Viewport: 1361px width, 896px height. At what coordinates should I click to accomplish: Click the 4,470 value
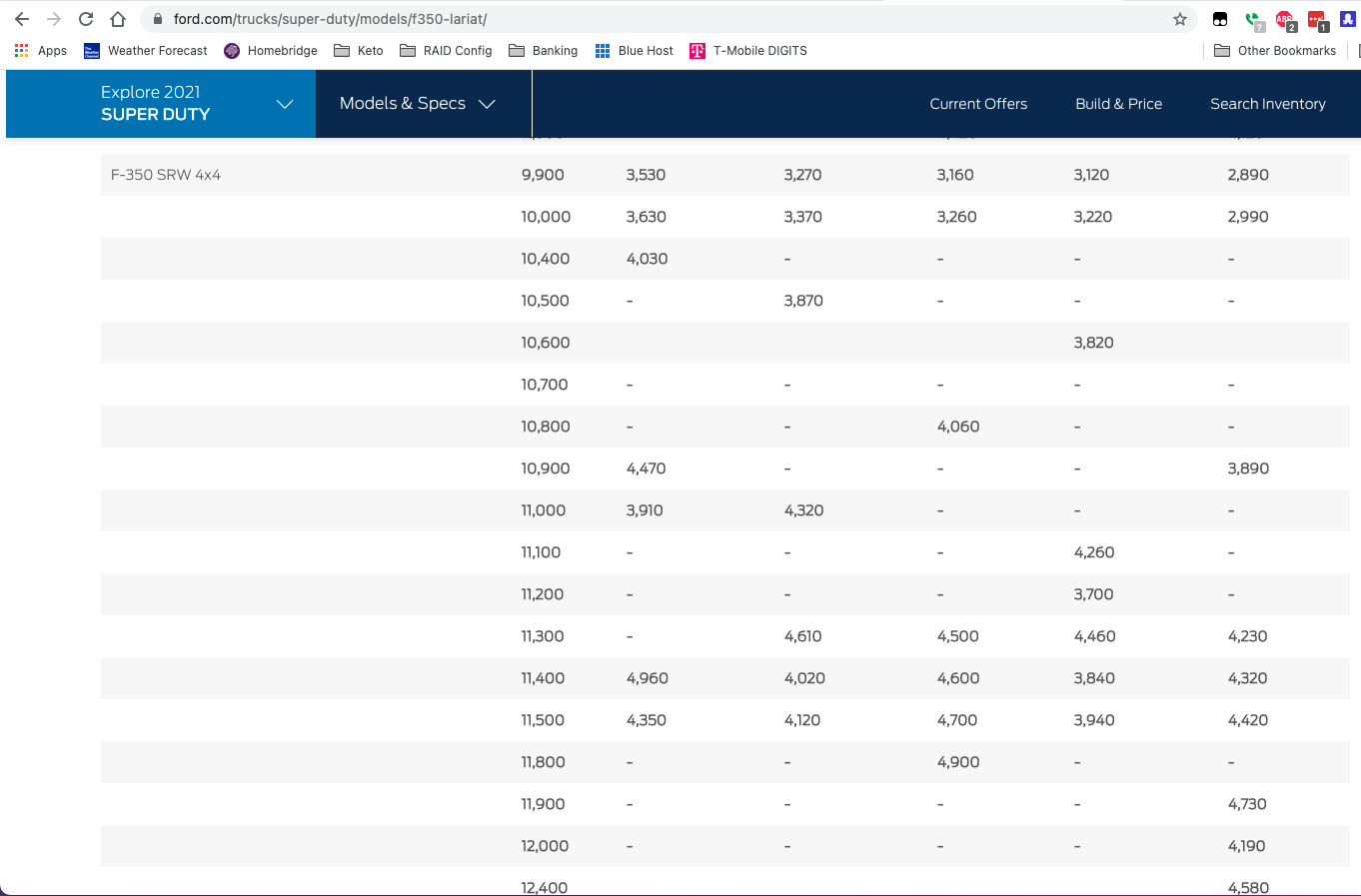coord(646,468)
